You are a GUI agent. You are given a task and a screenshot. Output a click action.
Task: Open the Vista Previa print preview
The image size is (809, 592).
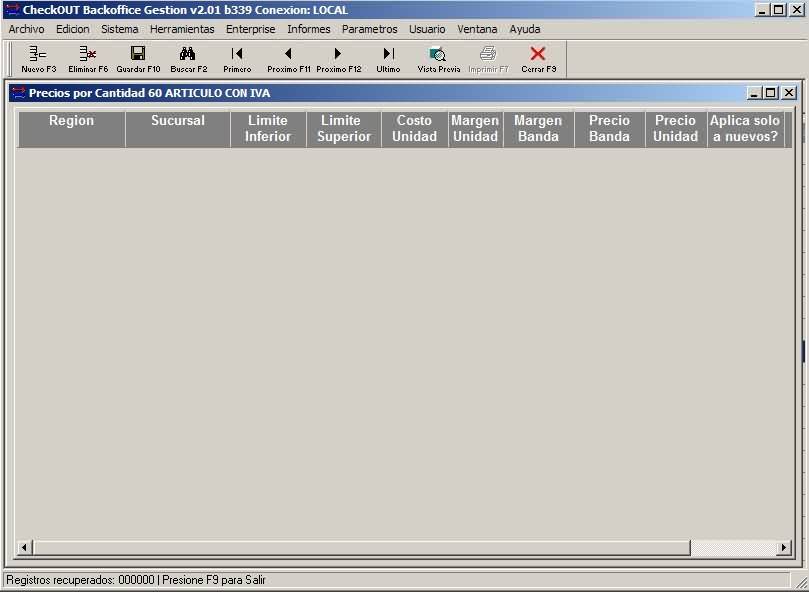tap(438, 54)
